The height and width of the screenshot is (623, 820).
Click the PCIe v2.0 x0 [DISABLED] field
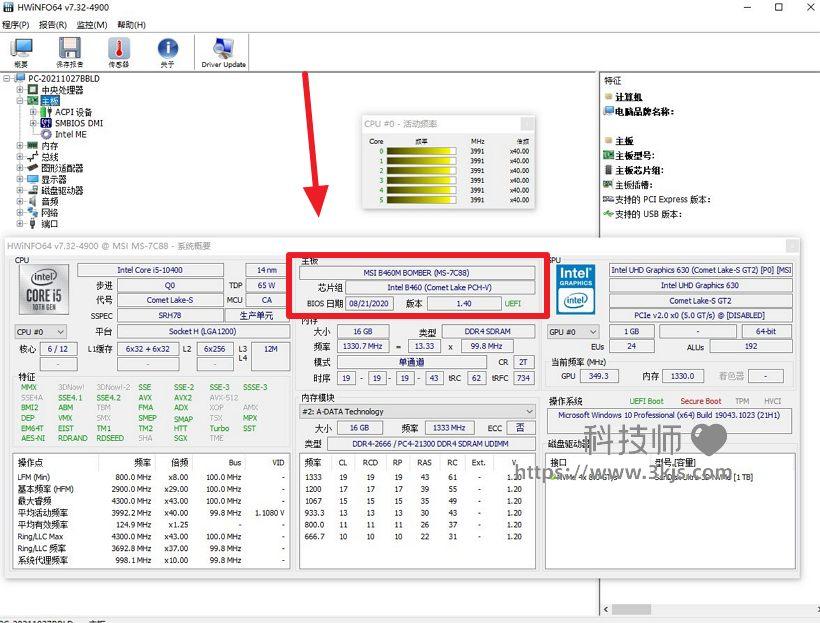(x=700, y=315)
